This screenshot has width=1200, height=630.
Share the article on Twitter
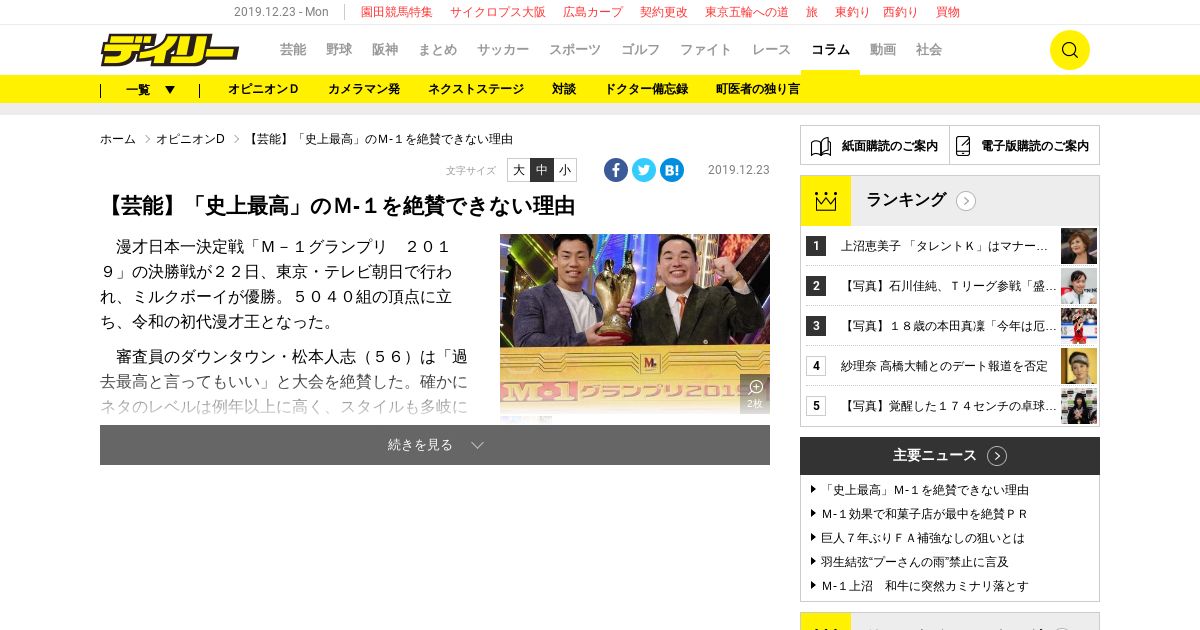coord(644,170)
